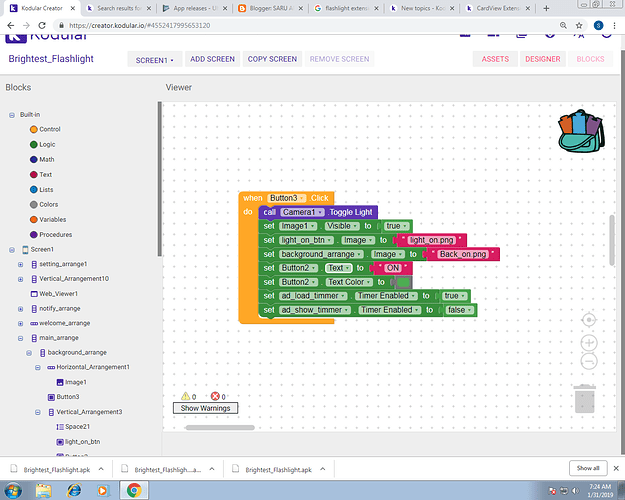Image resolution: width=625 pixels, height=500 pixels.
Task: Open the Variables blocks category
Action: pos(54,219)
